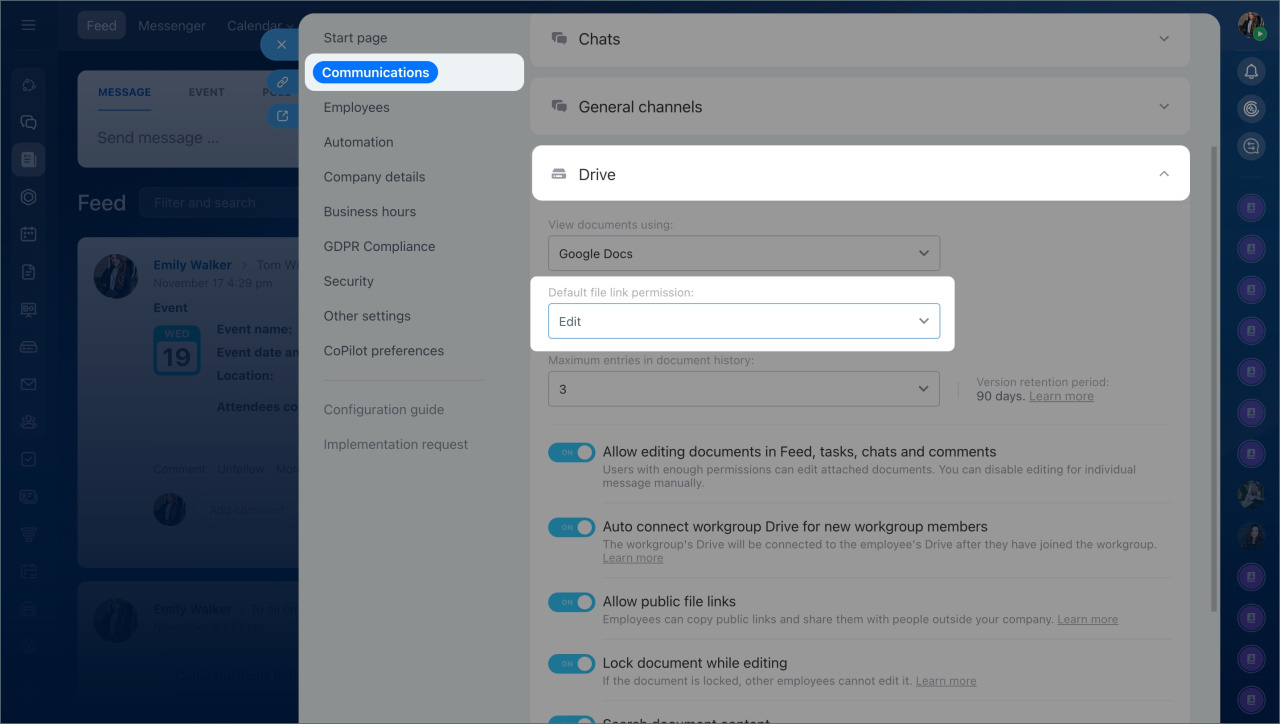Close the settings slider panel

click(281, 45)
